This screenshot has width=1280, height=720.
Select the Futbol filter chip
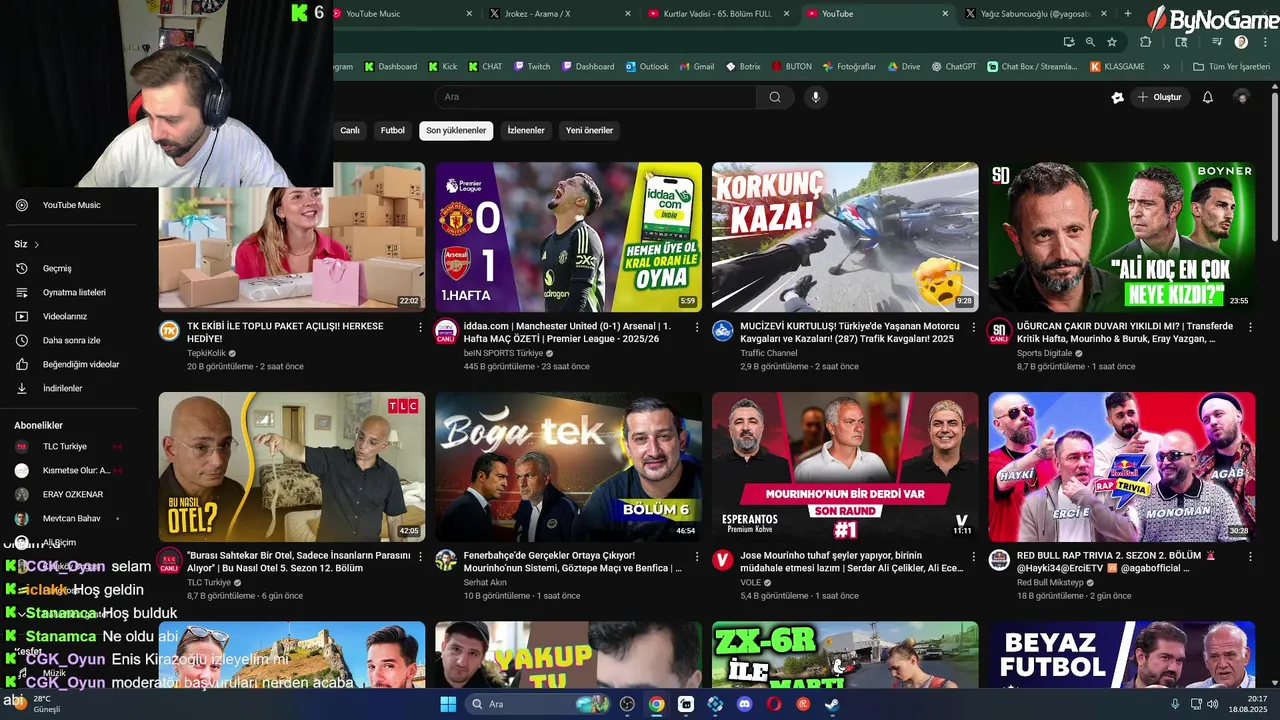393,130
